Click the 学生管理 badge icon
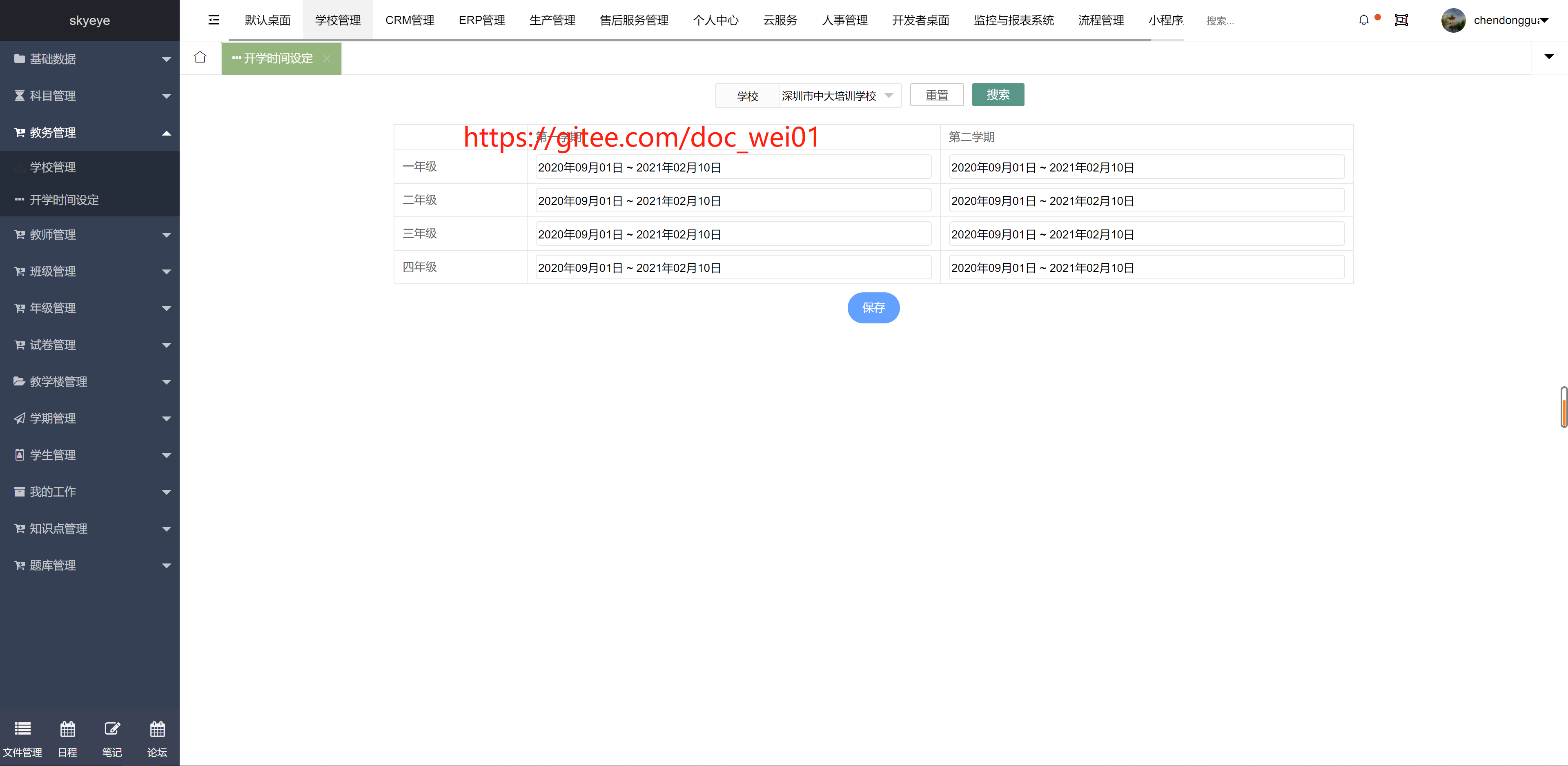The image size is (1568, 766). (x=20, y=455)
